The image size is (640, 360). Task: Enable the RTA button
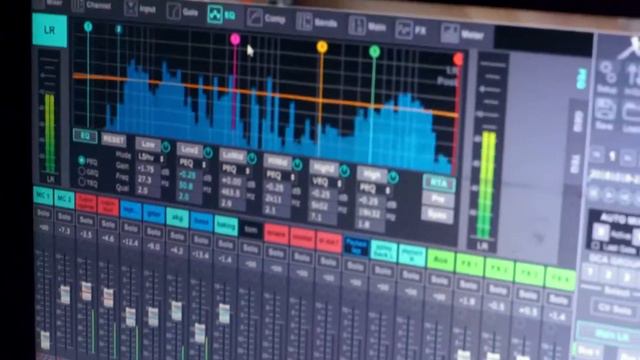(x=439, y=183)
